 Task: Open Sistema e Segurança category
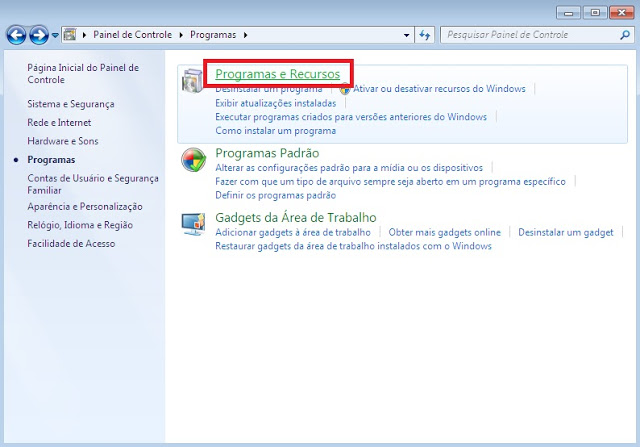[x=71, y=104]
